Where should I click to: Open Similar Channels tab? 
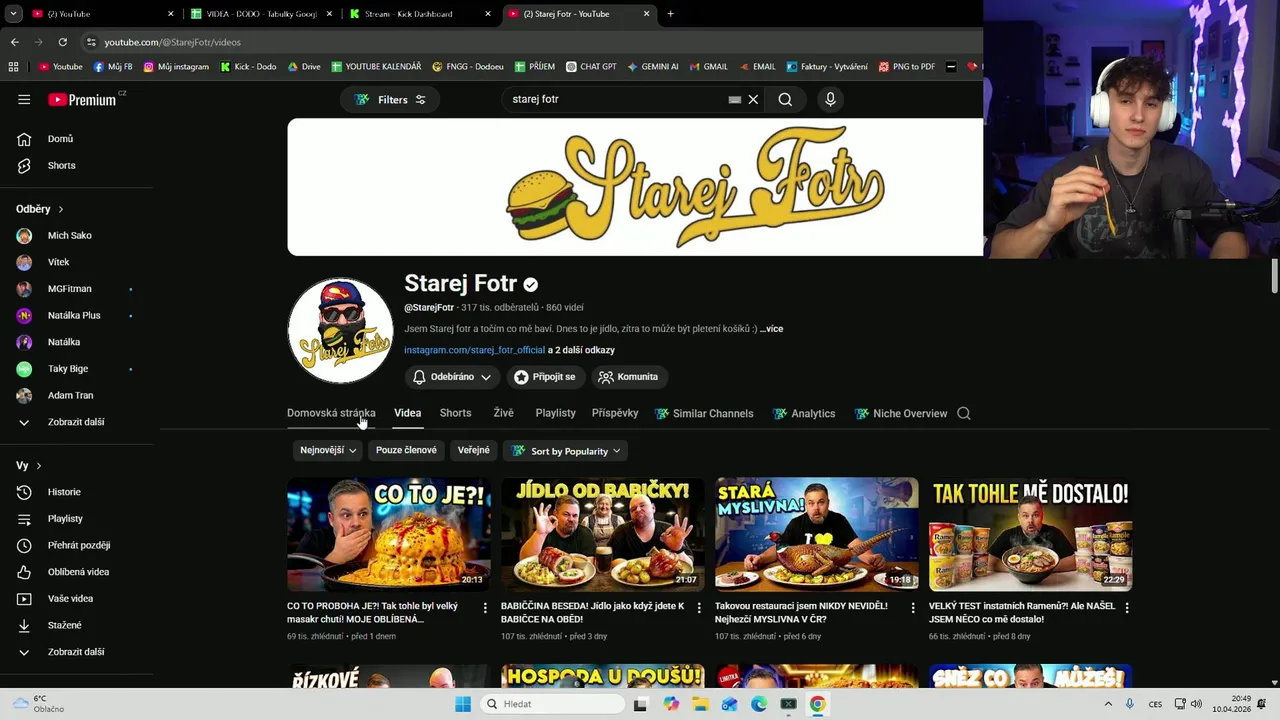tap(704, 413)
